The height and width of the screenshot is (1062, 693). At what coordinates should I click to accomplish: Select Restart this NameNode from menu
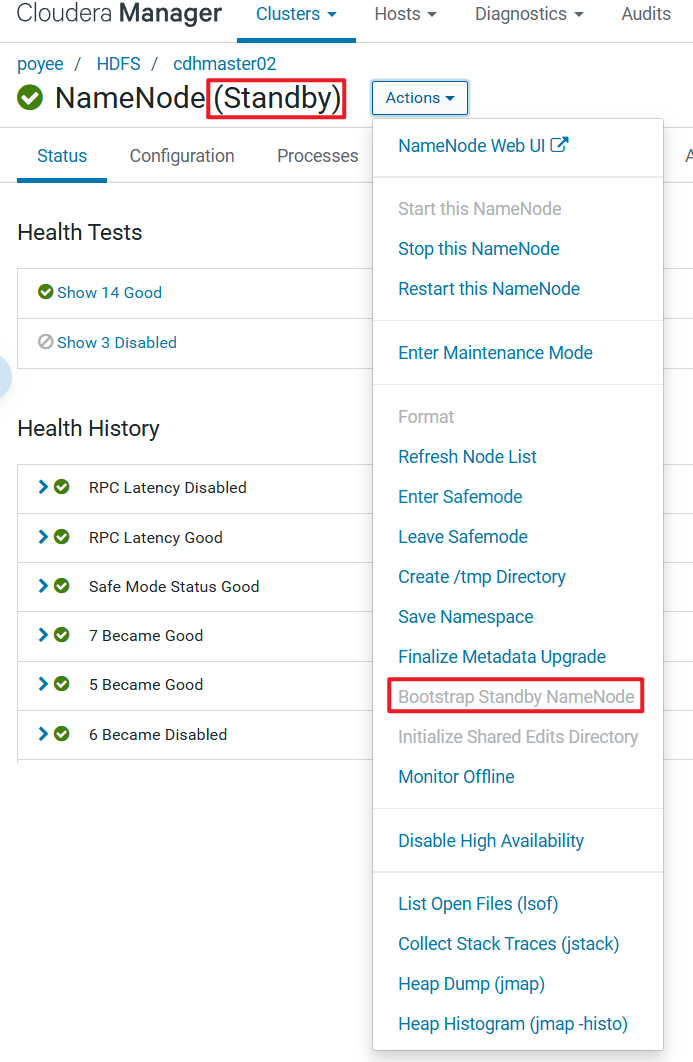click(488, 289)
